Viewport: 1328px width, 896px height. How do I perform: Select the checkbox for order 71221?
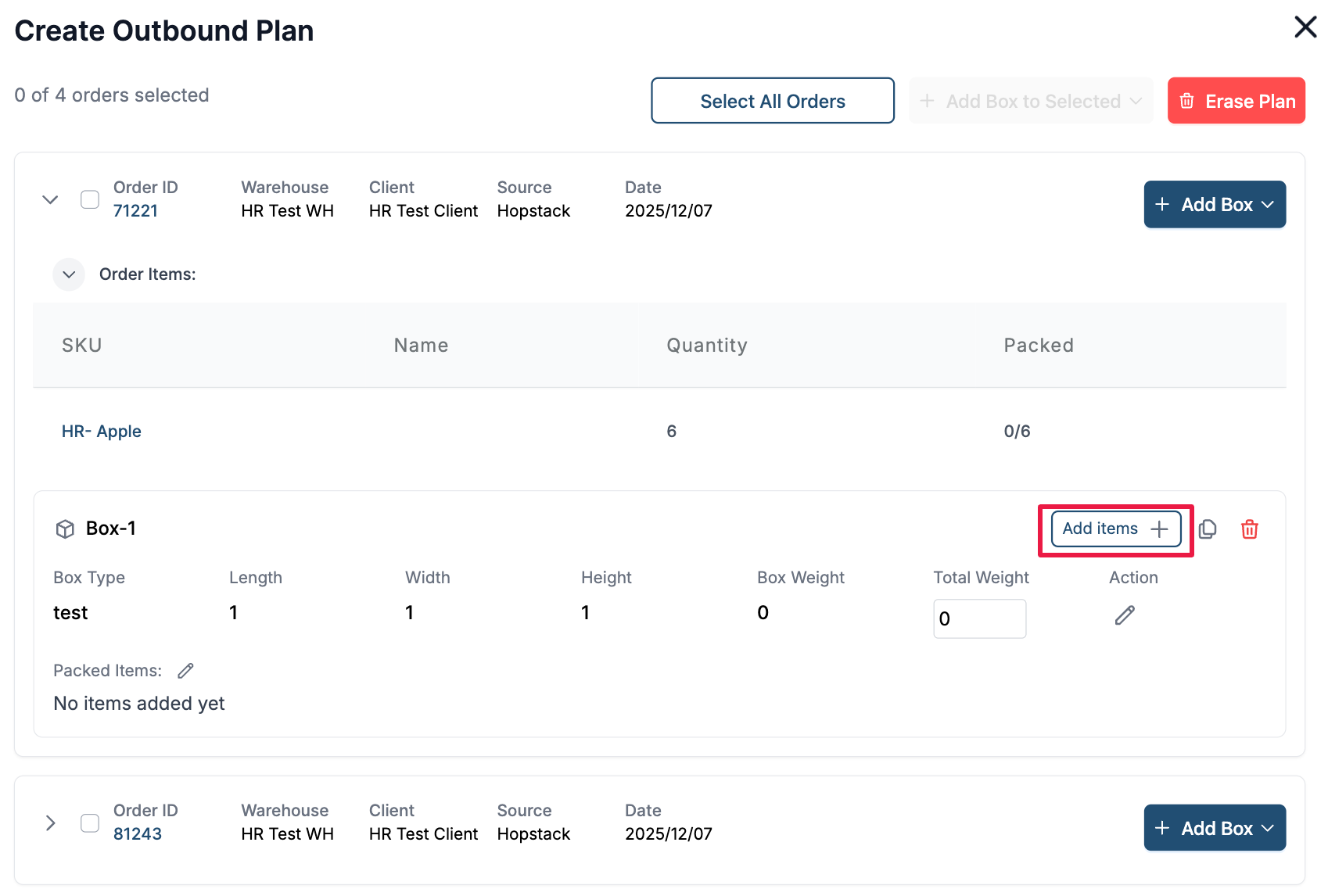pos(90,199)
